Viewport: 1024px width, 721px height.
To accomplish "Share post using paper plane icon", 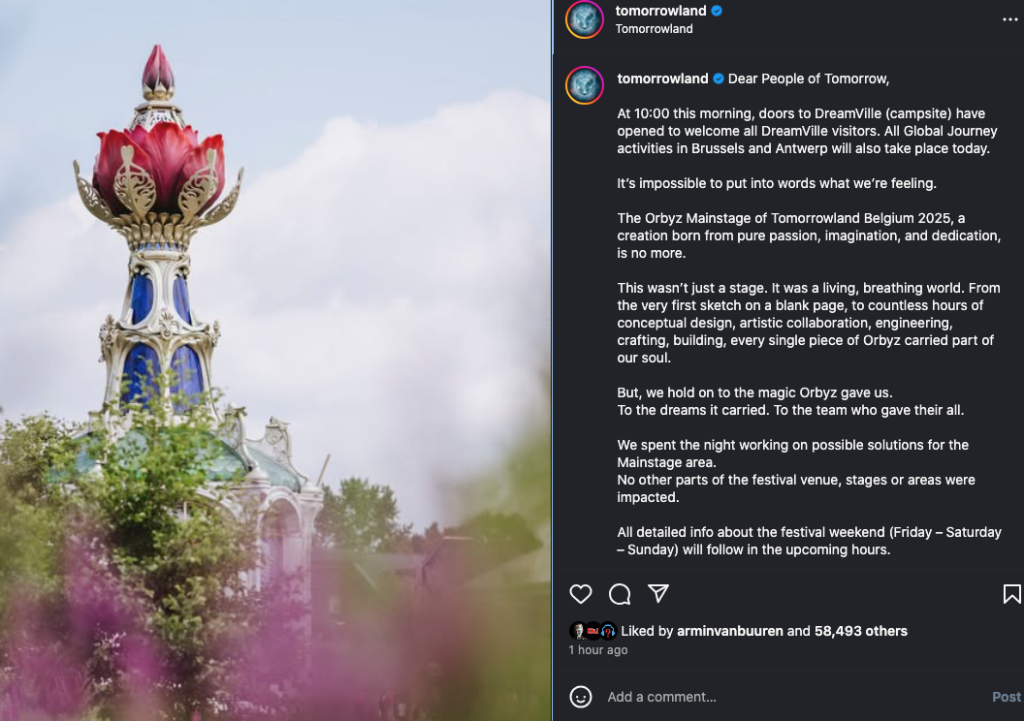I will (x=658, y=593).
